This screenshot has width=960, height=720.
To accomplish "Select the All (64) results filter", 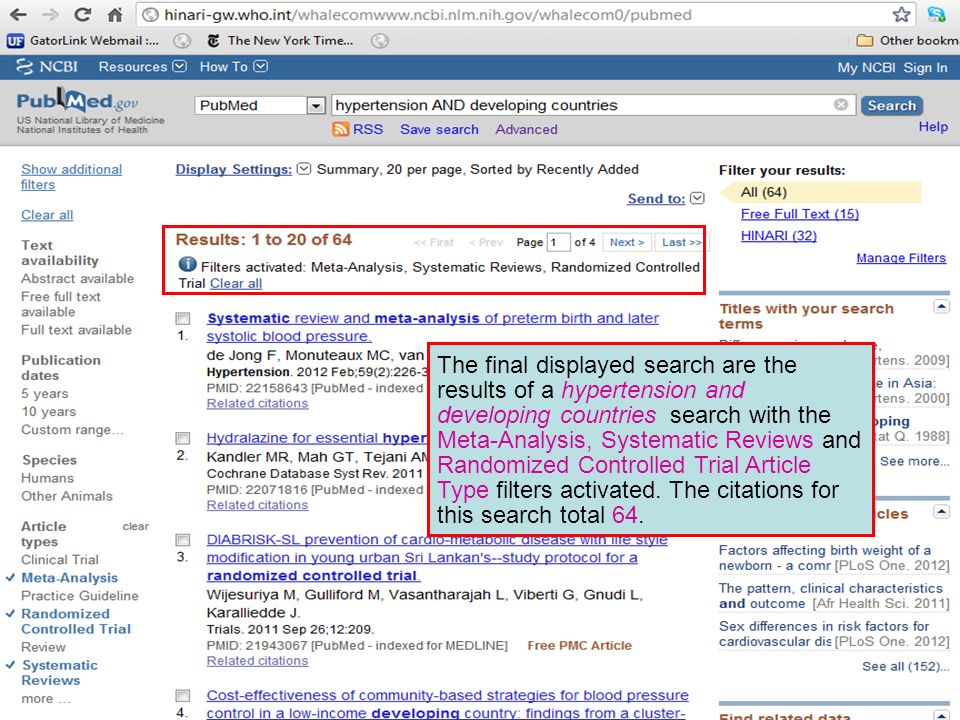I will 763,192.
